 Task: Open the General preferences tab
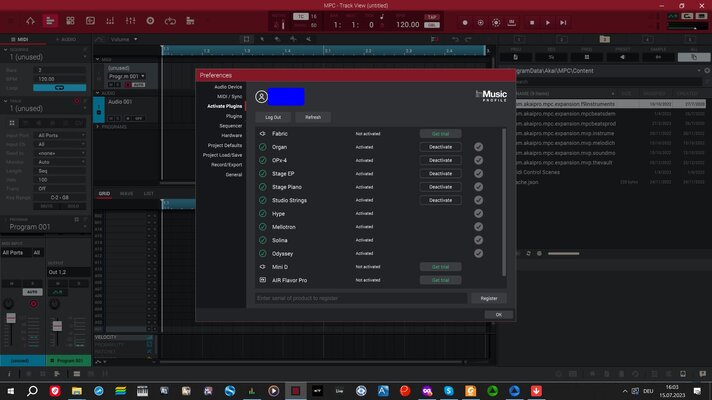[x=234, y=174]
